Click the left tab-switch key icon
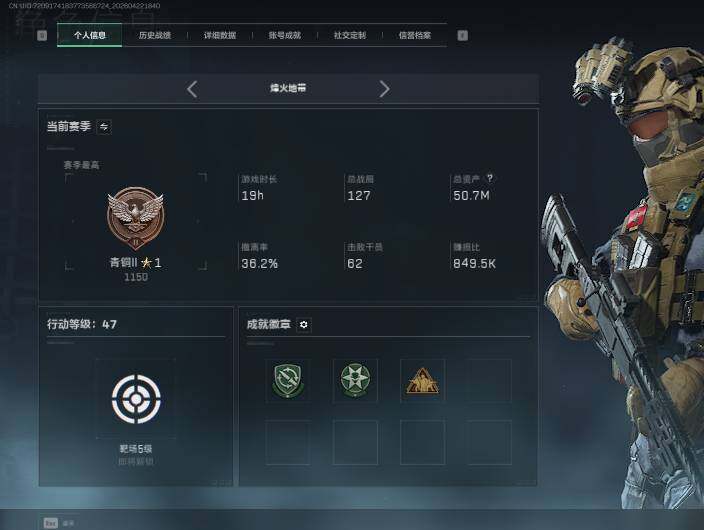The image size is (704, 530). point(42,35)
